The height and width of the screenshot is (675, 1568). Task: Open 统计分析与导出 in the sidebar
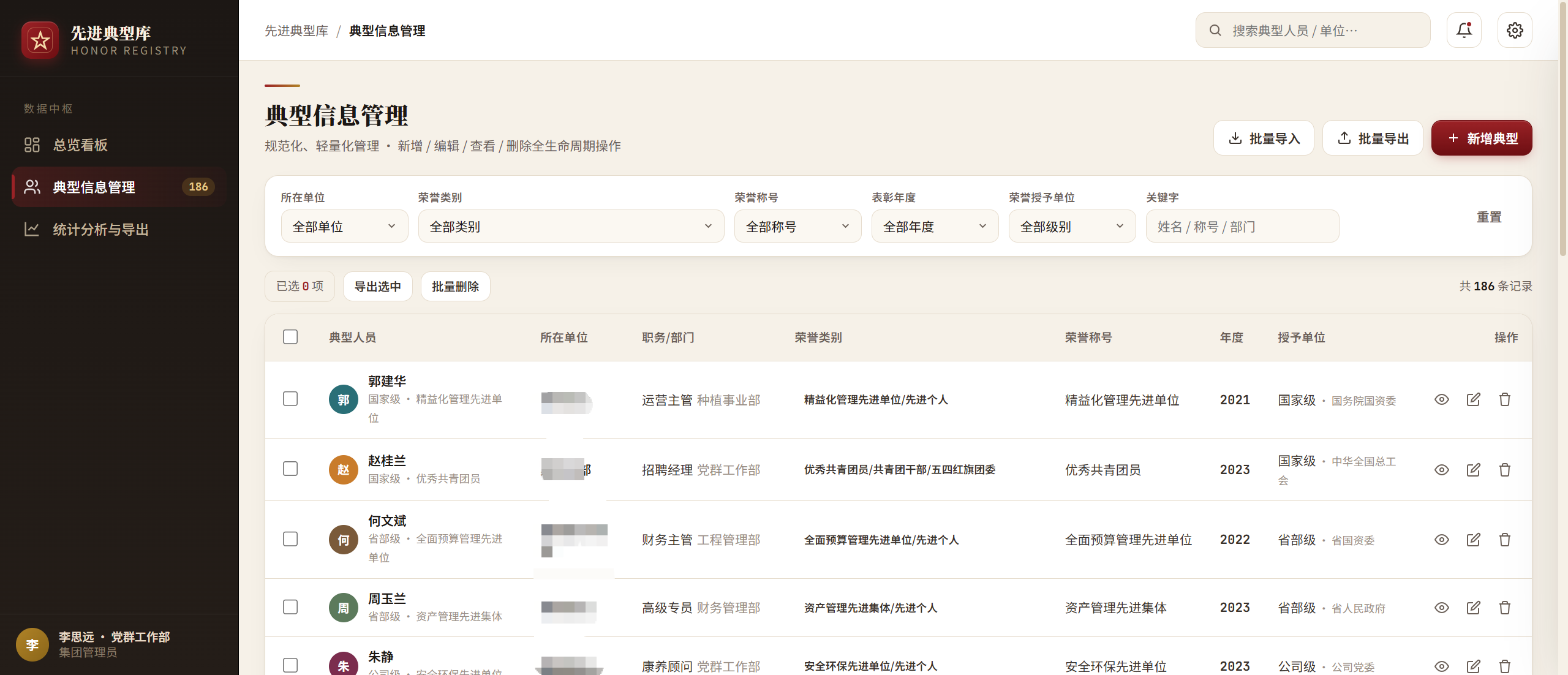(119, 229)
